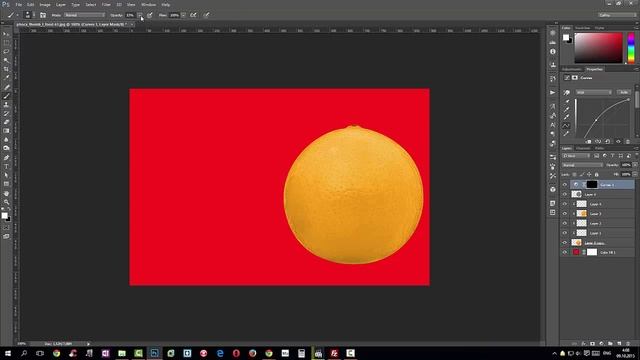Open the Window menu

pos(148,4)
